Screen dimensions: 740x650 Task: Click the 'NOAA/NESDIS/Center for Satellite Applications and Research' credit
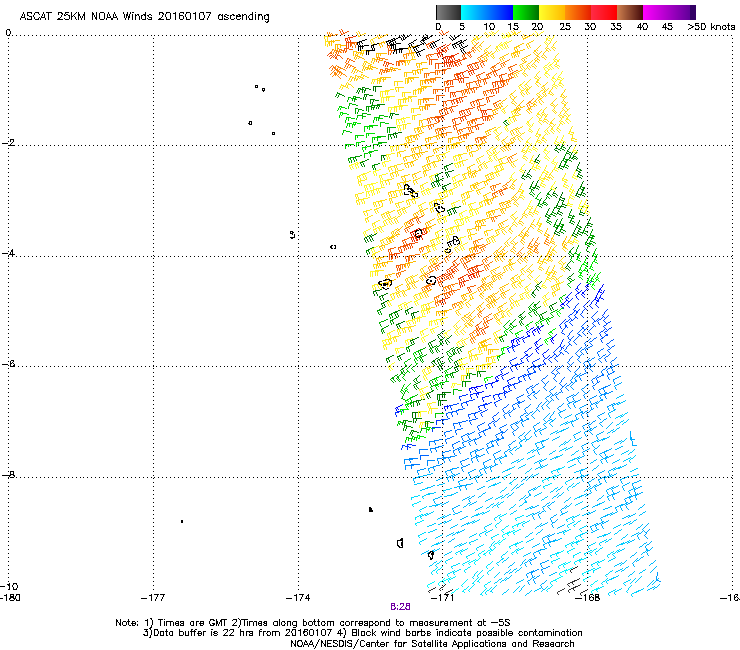click(432, 644)
